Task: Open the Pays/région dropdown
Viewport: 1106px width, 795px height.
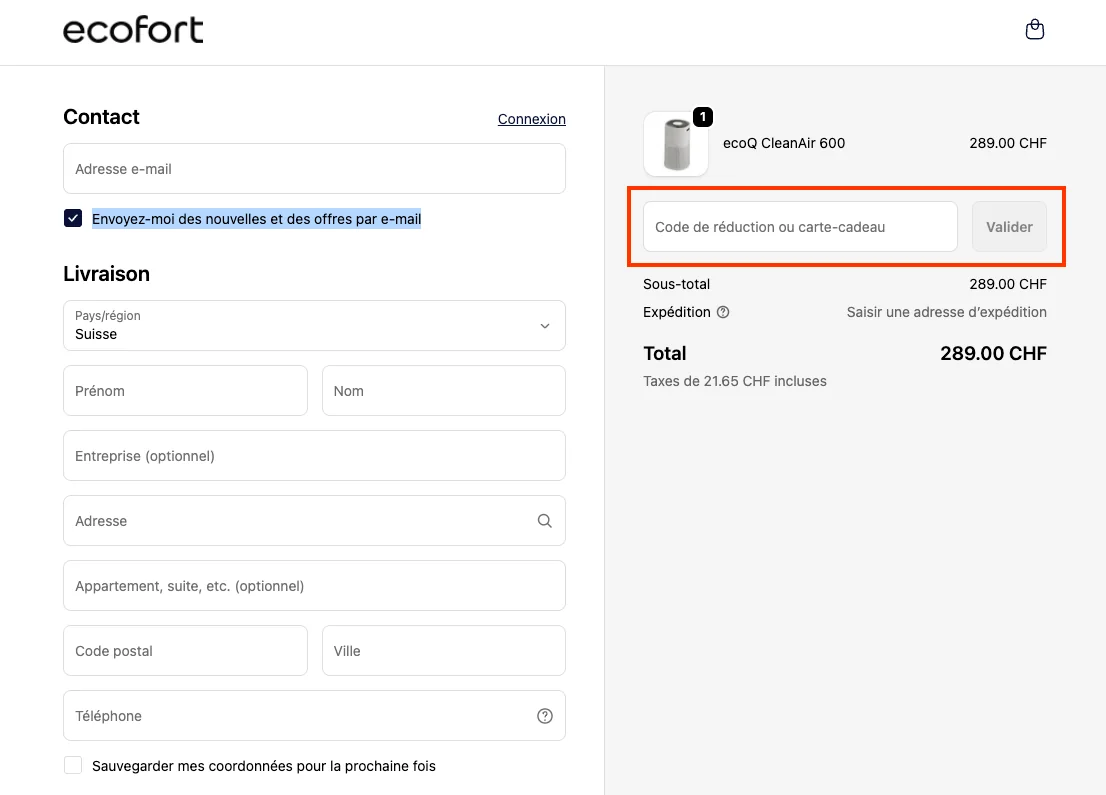Action: click(314, 326)
